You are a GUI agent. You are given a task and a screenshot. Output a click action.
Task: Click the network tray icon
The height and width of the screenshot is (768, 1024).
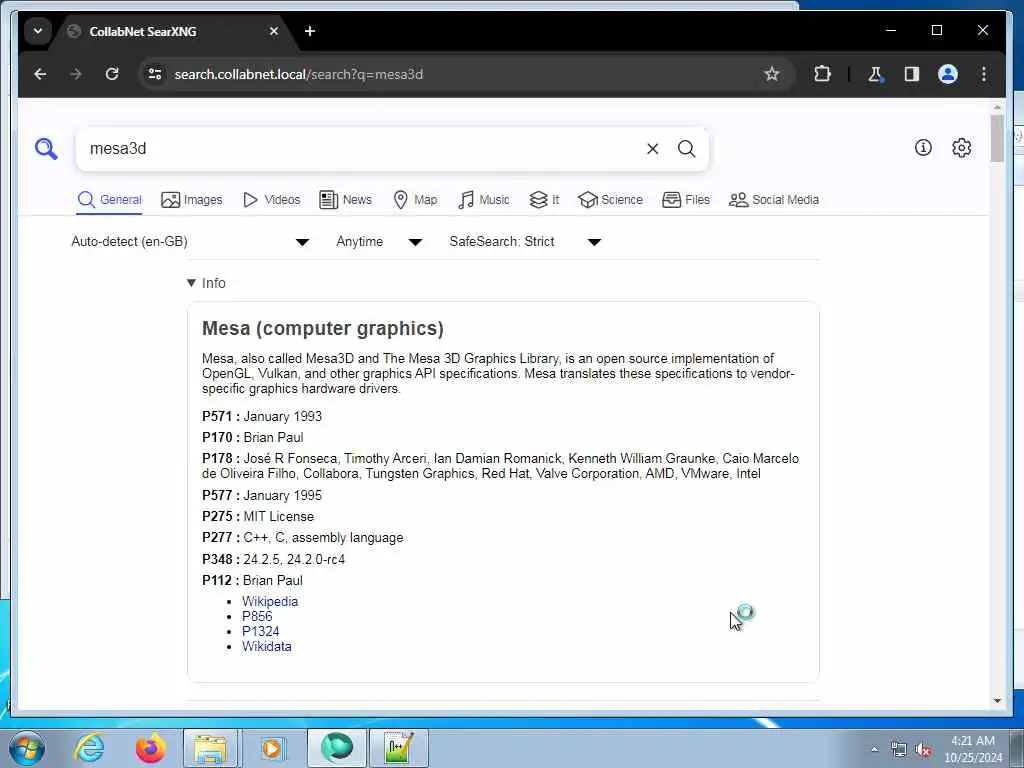pyautogui.click(x=899, y=750)
